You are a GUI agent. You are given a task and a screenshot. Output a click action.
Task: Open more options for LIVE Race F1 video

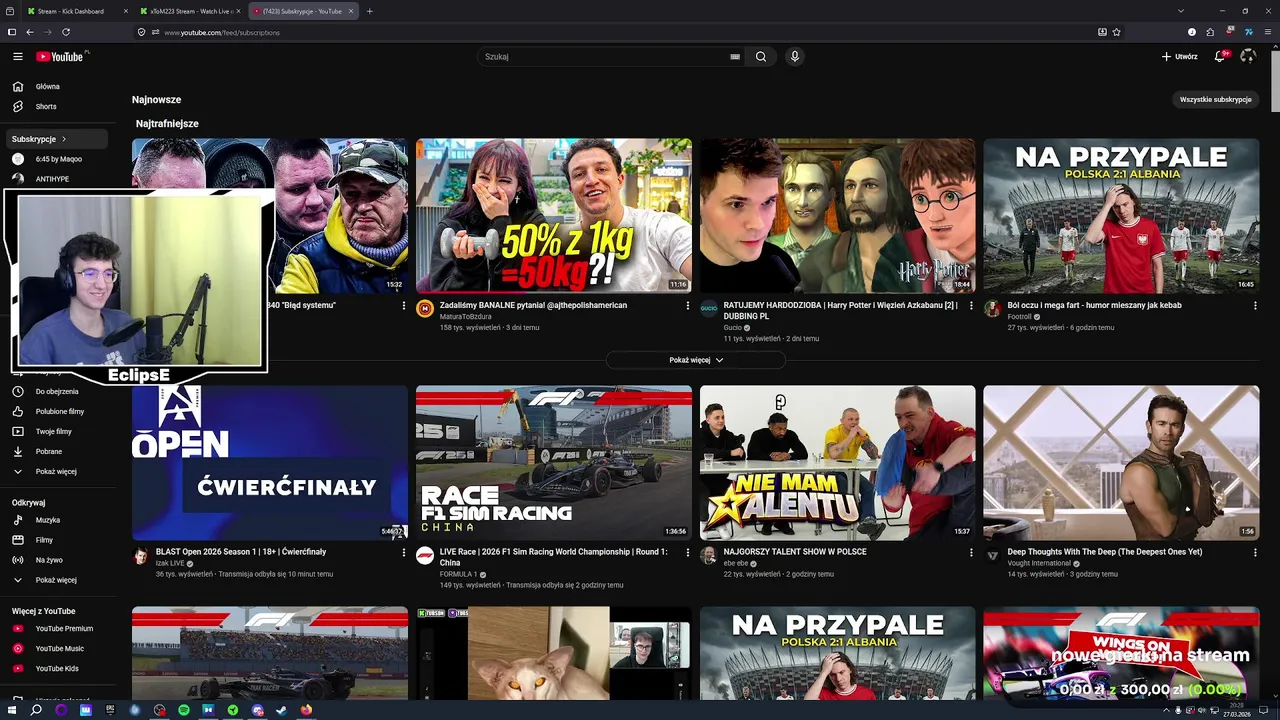pos(687,552)
